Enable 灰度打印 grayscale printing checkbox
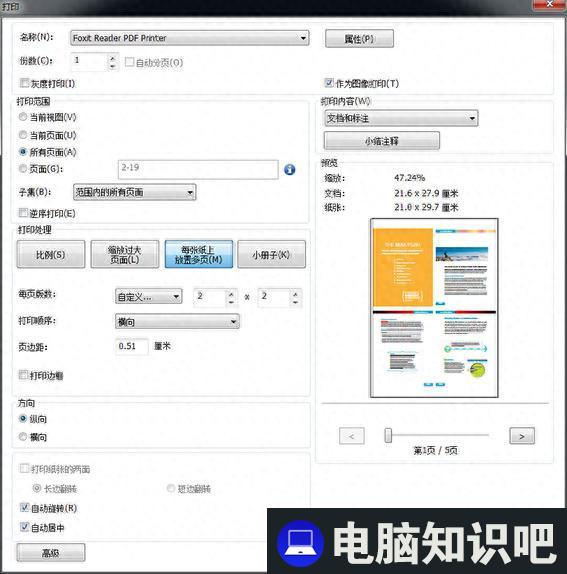Screen dimensions: 567x574 pyautogui.click(x=24, y=83)
